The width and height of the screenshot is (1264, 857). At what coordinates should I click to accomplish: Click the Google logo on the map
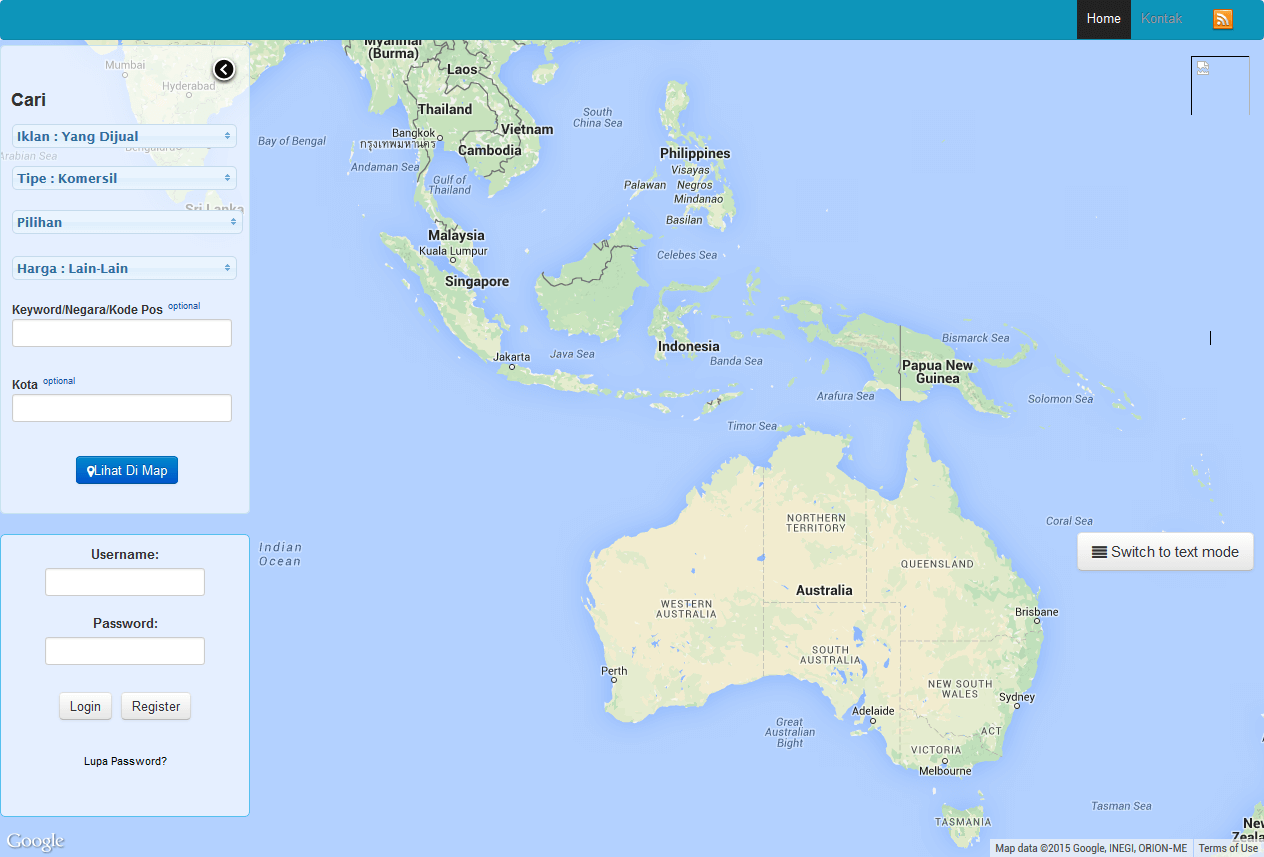(x=35, y=841)
